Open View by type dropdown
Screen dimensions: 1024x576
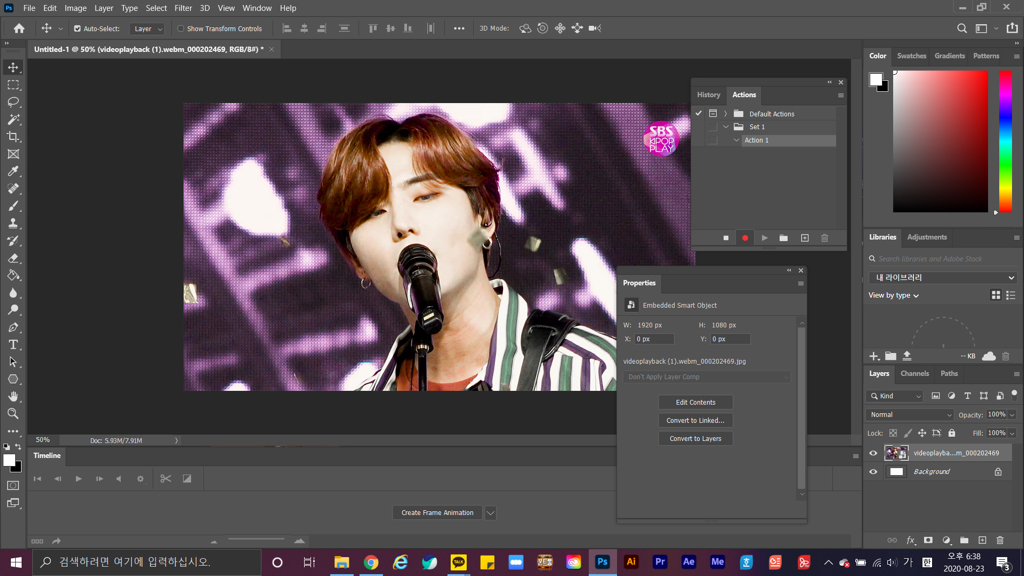pyautogui.click(x=893, y=295)
